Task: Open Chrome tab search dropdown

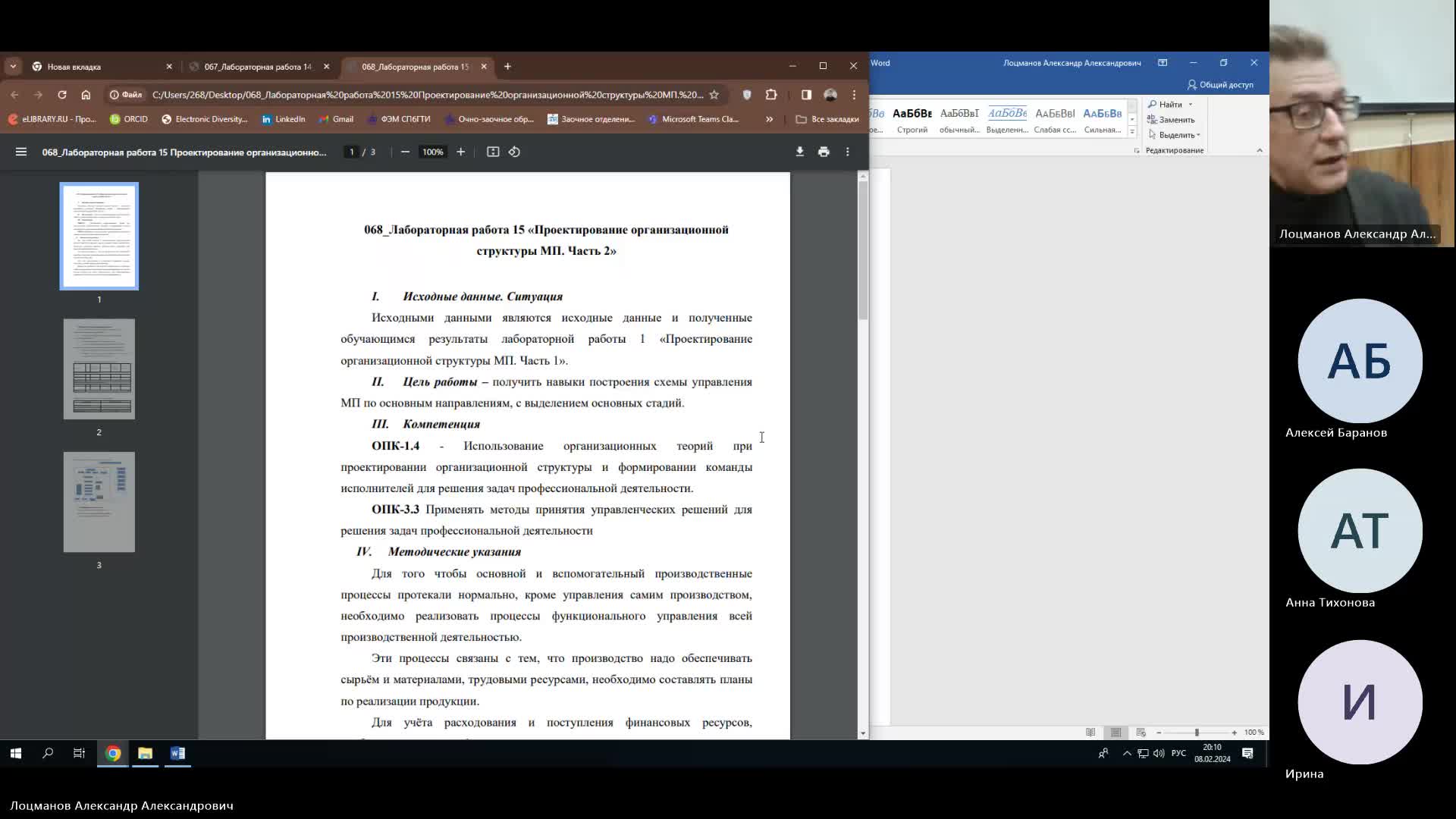Action: [x=13, y=66]
